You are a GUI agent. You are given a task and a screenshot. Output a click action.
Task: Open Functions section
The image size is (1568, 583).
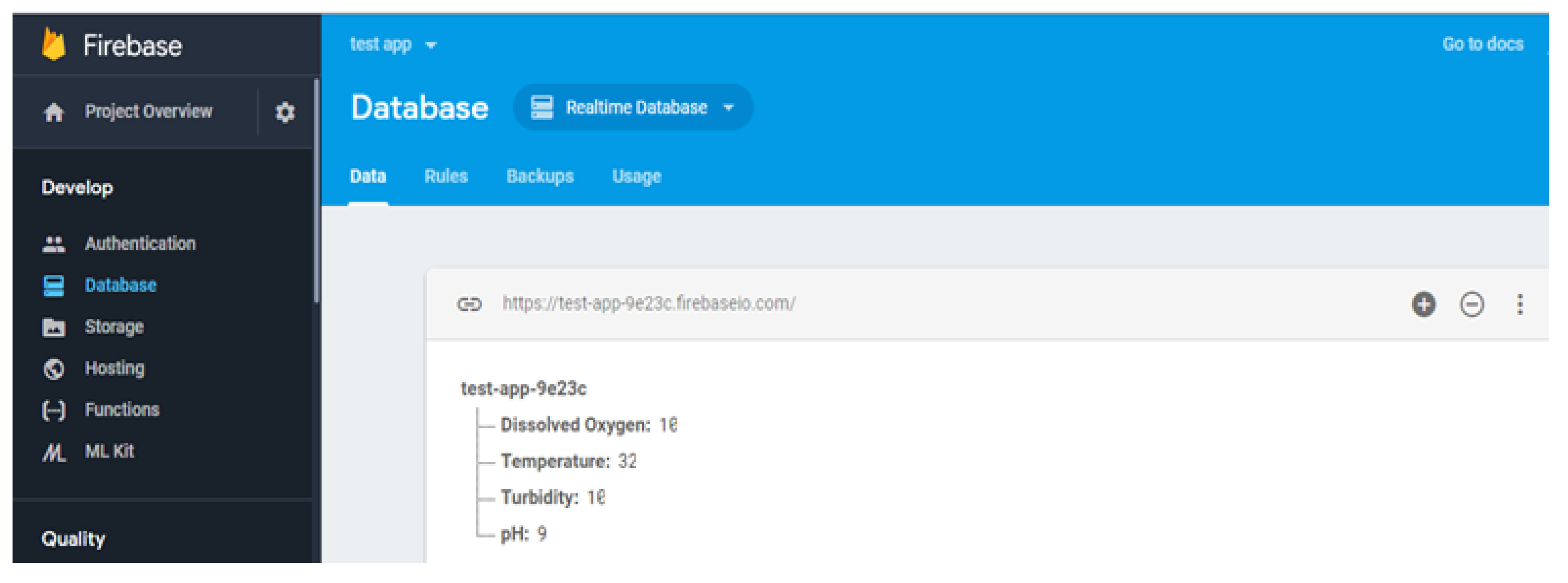[x=122, y=409]
